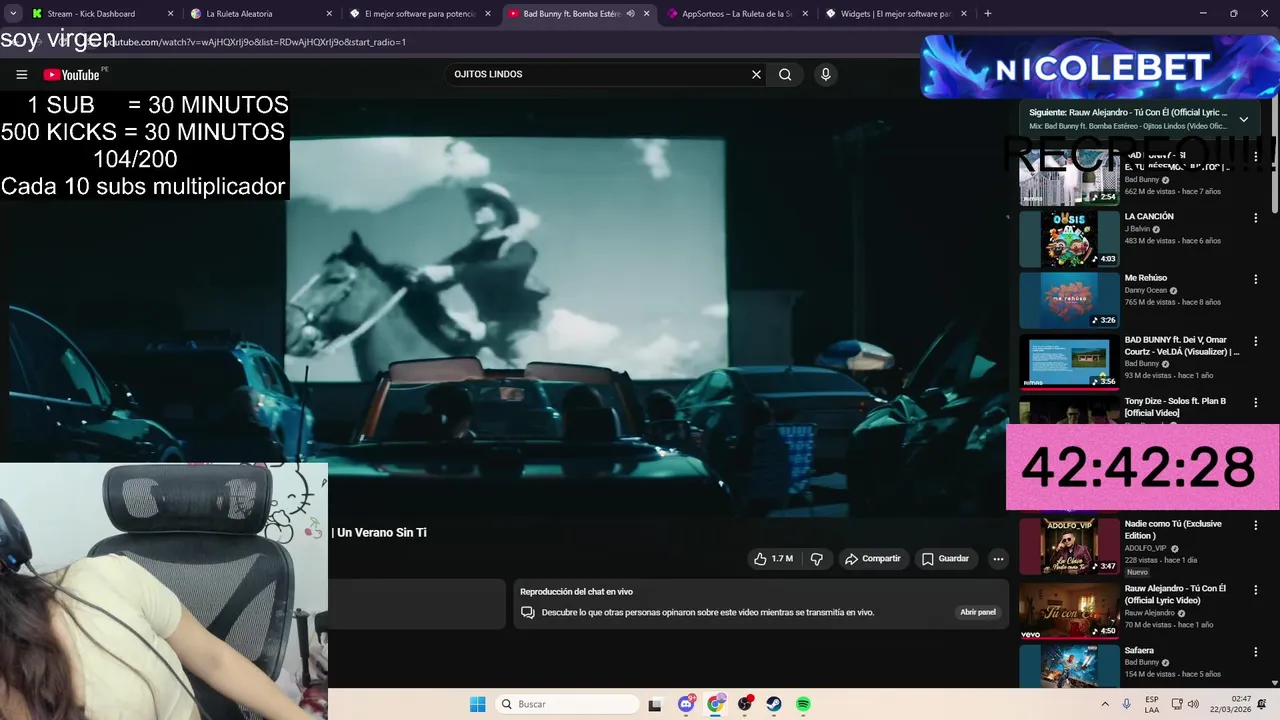Start voice search with the microphone
The image size is (1280, 720).
(x=825, y=74)
